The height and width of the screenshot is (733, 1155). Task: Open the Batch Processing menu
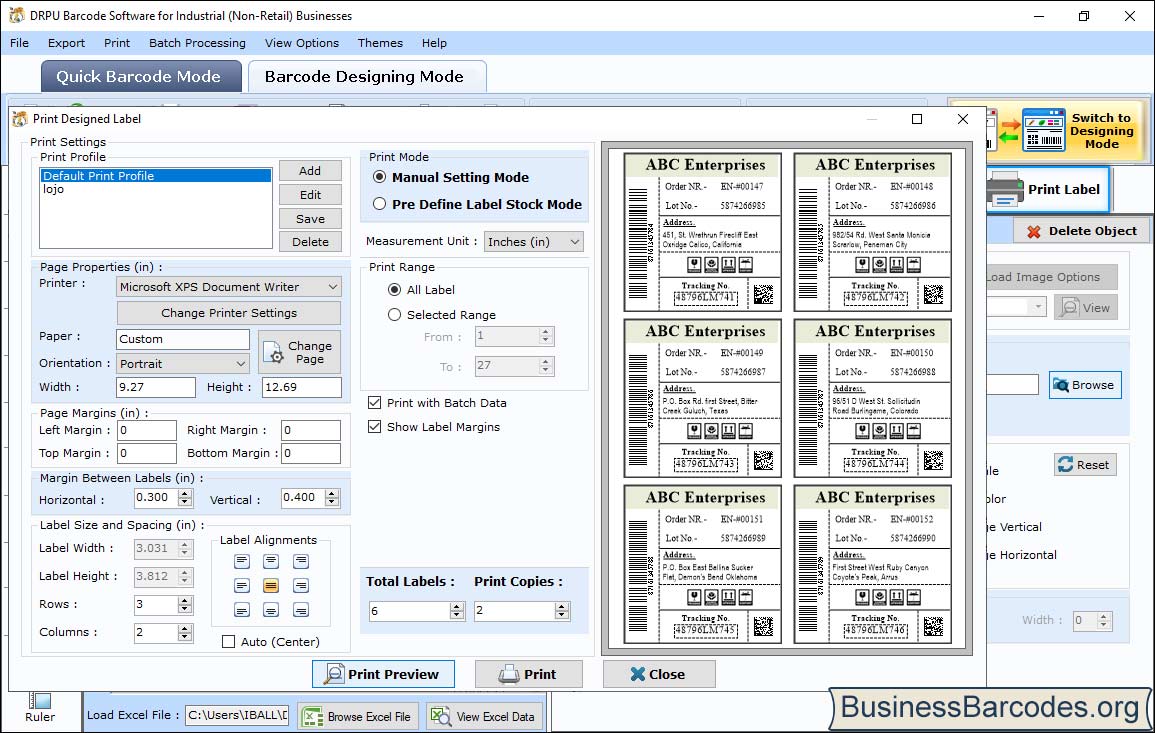(197, 43)
